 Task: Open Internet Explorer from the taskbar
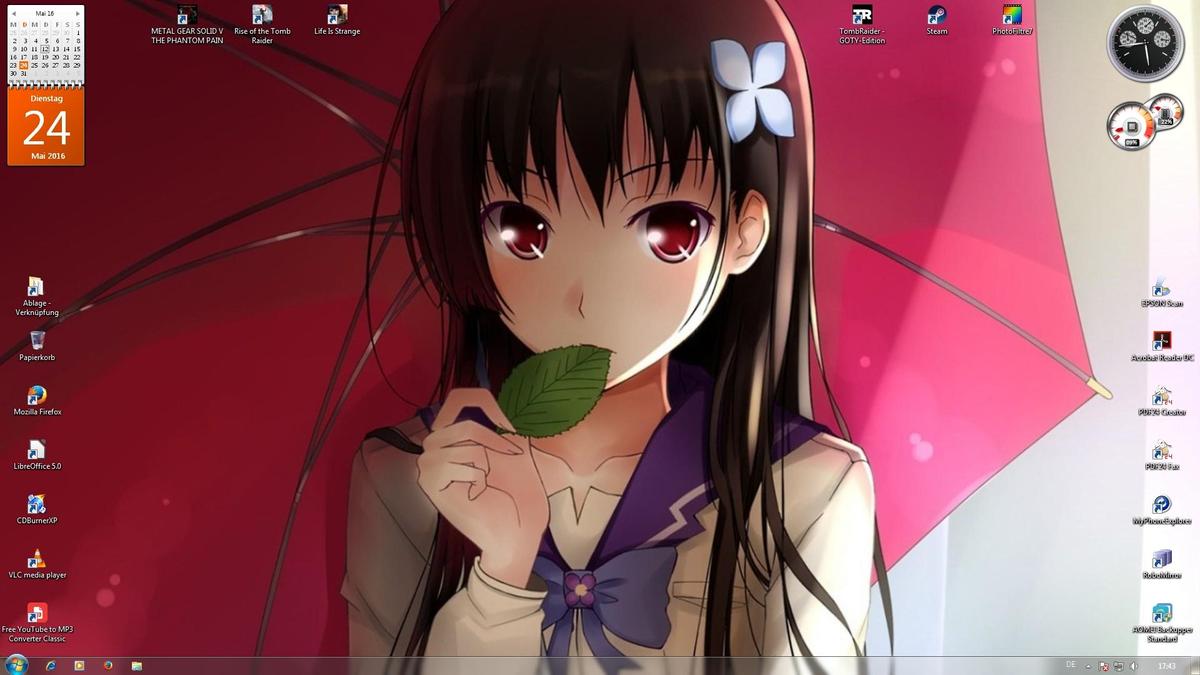coord(50,665)
